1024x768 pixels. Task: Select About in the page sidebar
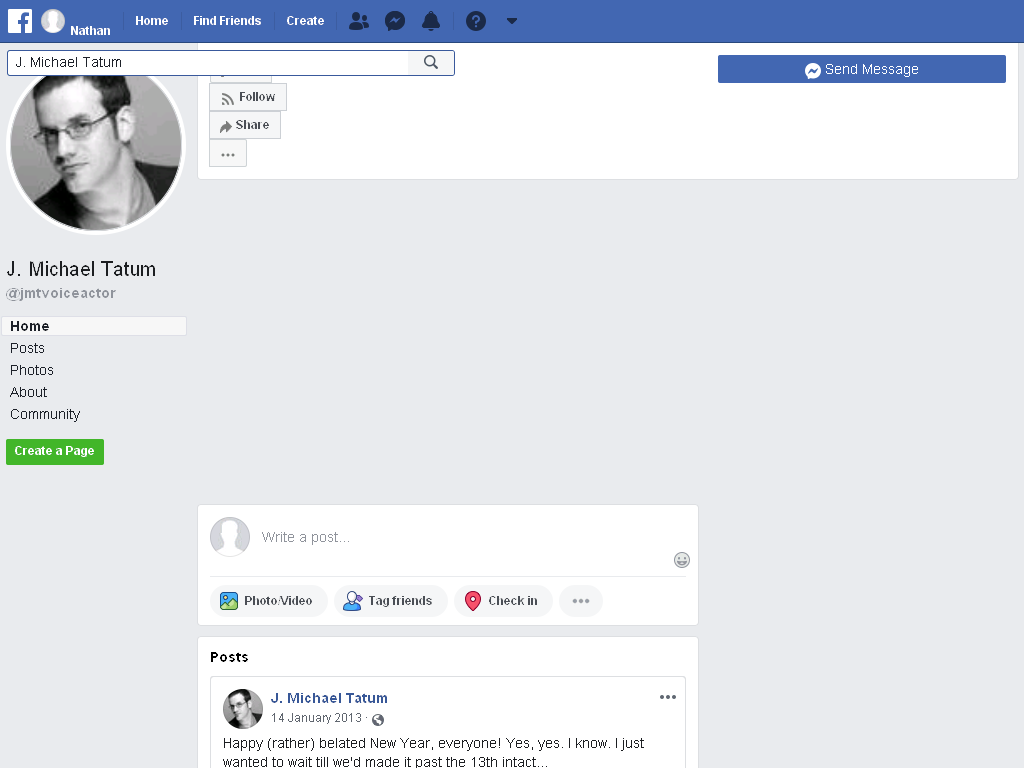coord(29,392)
